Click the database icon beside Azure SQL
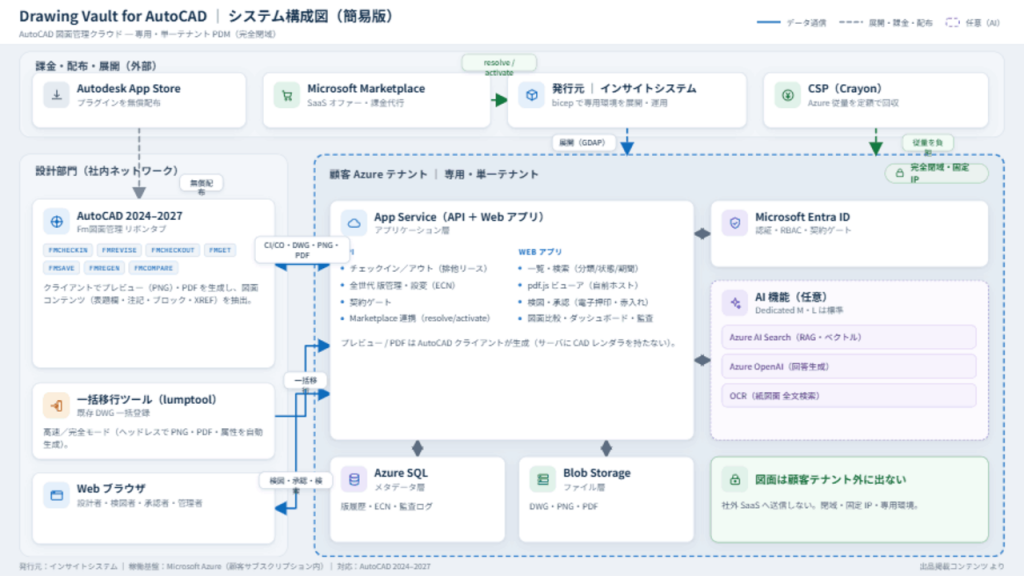This screenshot has height=576, width=1024. (353, 479)
